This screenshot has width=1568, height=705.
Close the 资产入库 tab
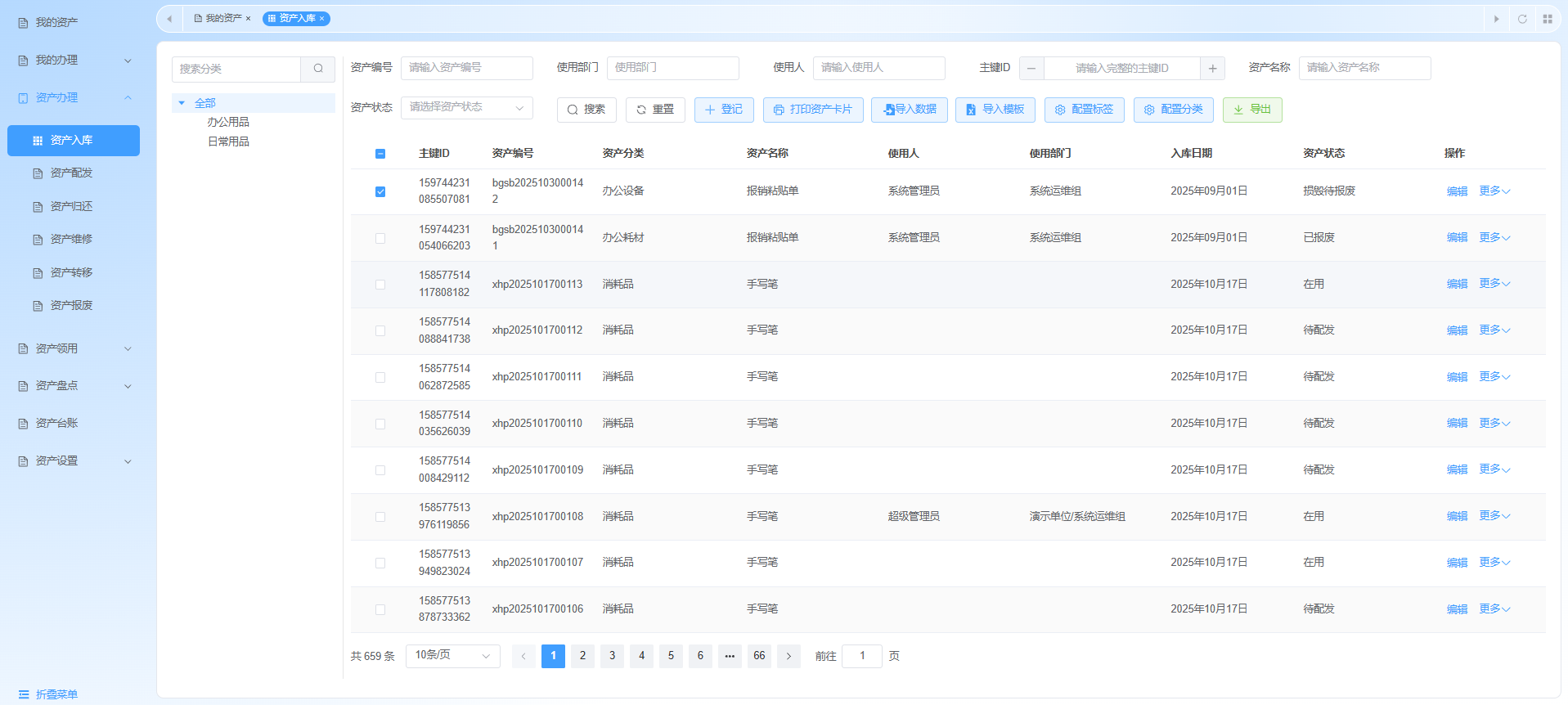(x=321, y=18)
